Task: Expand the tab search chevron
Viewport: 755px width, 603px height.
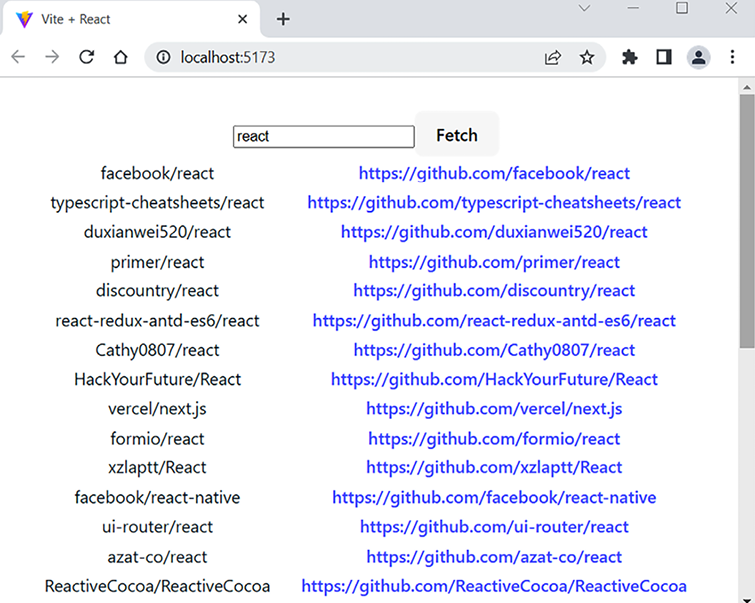Action: (x=585, y=9)
